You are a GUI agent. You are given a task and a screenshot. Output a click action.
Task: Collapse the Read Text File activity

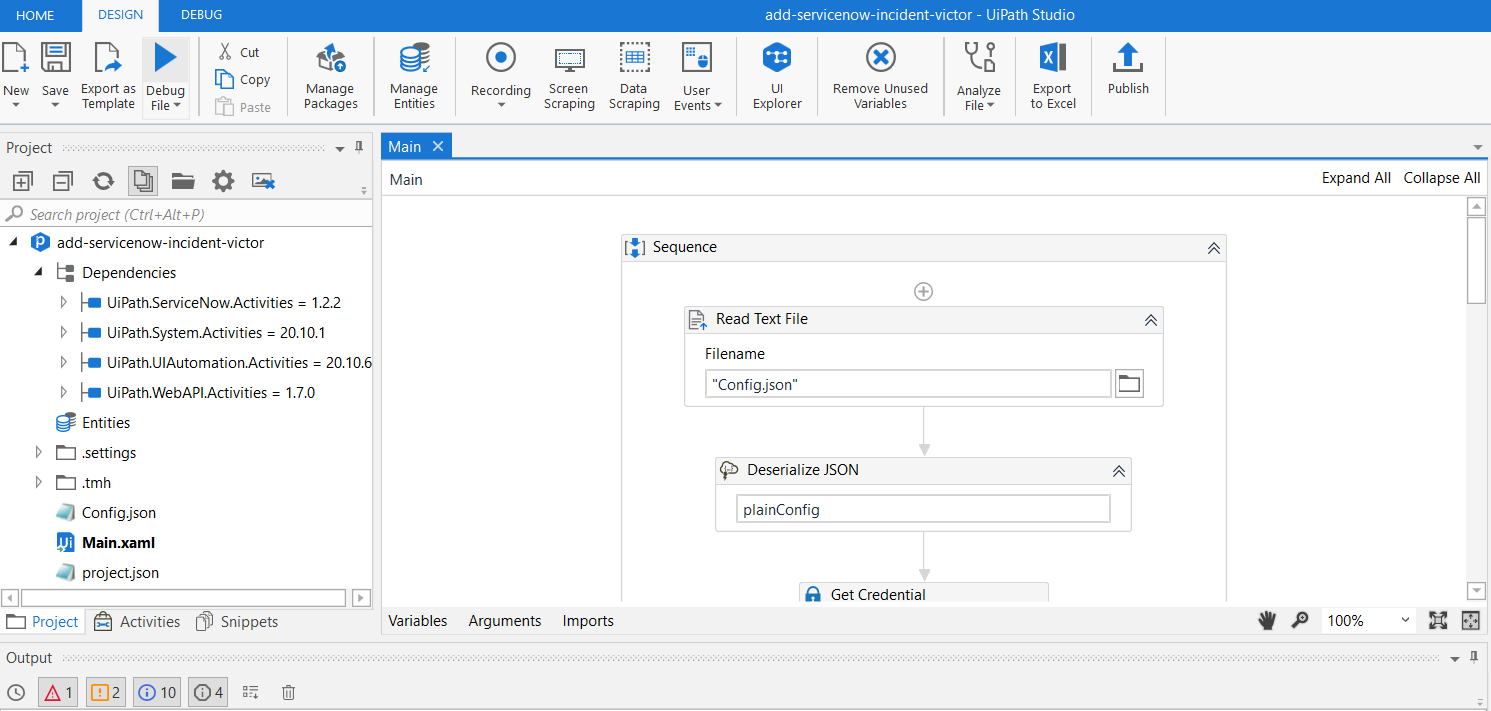1150,320
